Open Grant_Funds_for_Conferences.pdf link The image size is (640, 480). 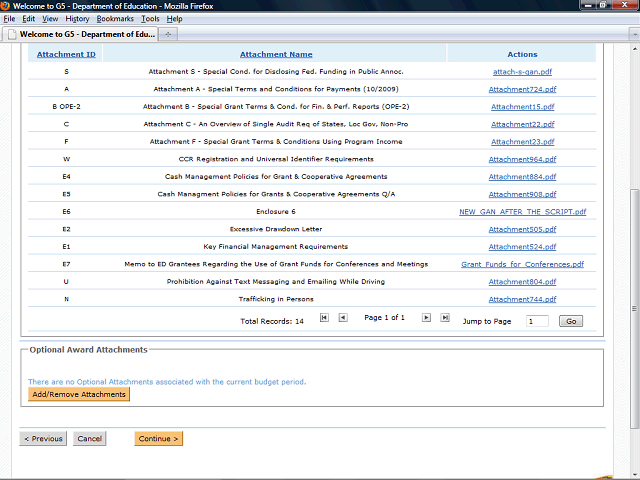pyautogui.click(x=522, y=265)
